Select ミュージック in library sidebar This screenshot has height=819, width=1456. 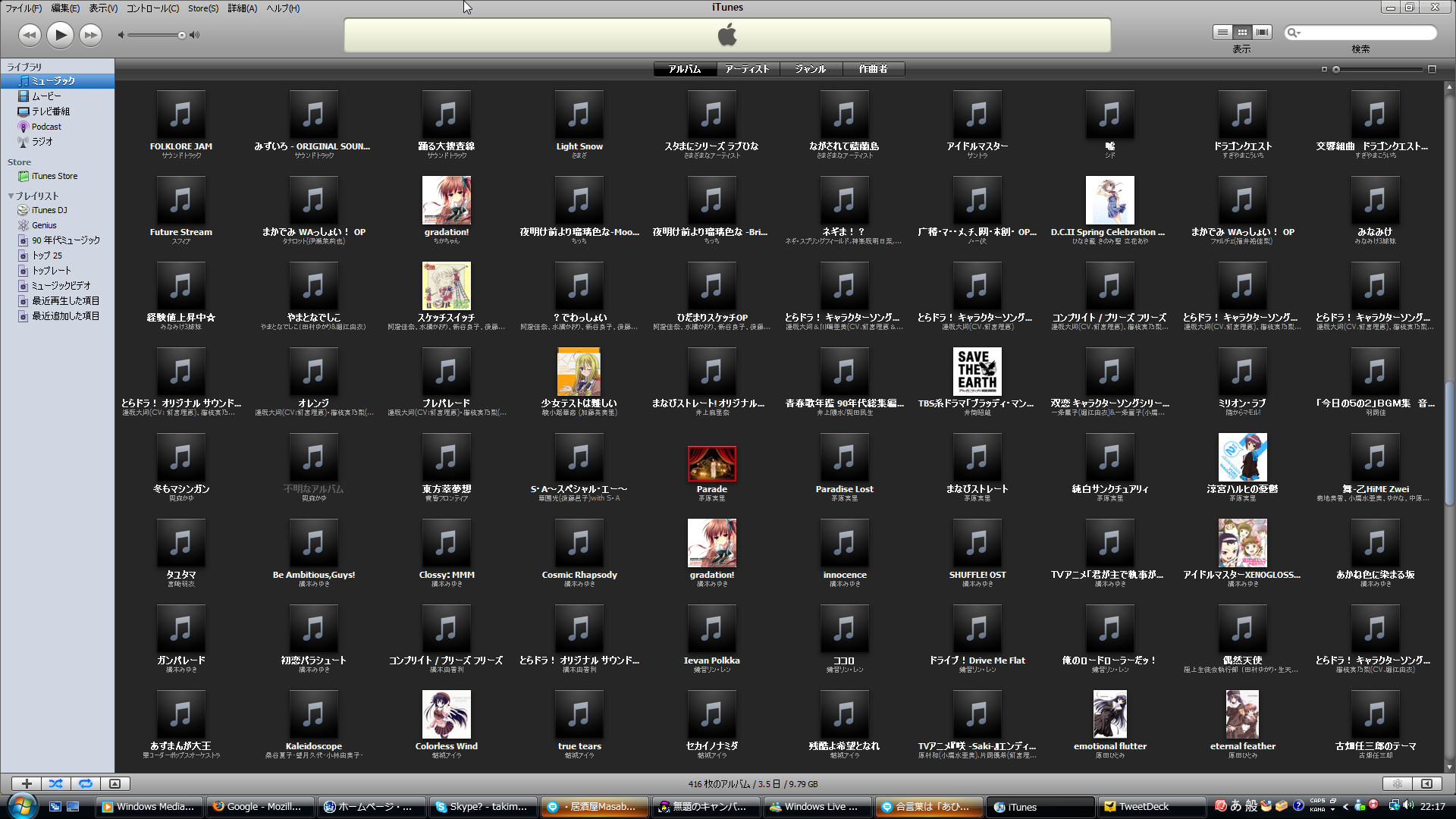tap(57, 81)
